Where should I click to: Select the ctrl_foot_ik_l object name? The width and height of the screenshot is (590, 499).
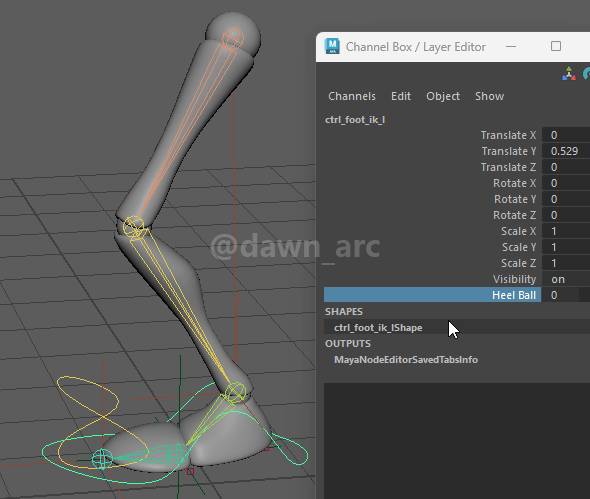coord(355,120)
